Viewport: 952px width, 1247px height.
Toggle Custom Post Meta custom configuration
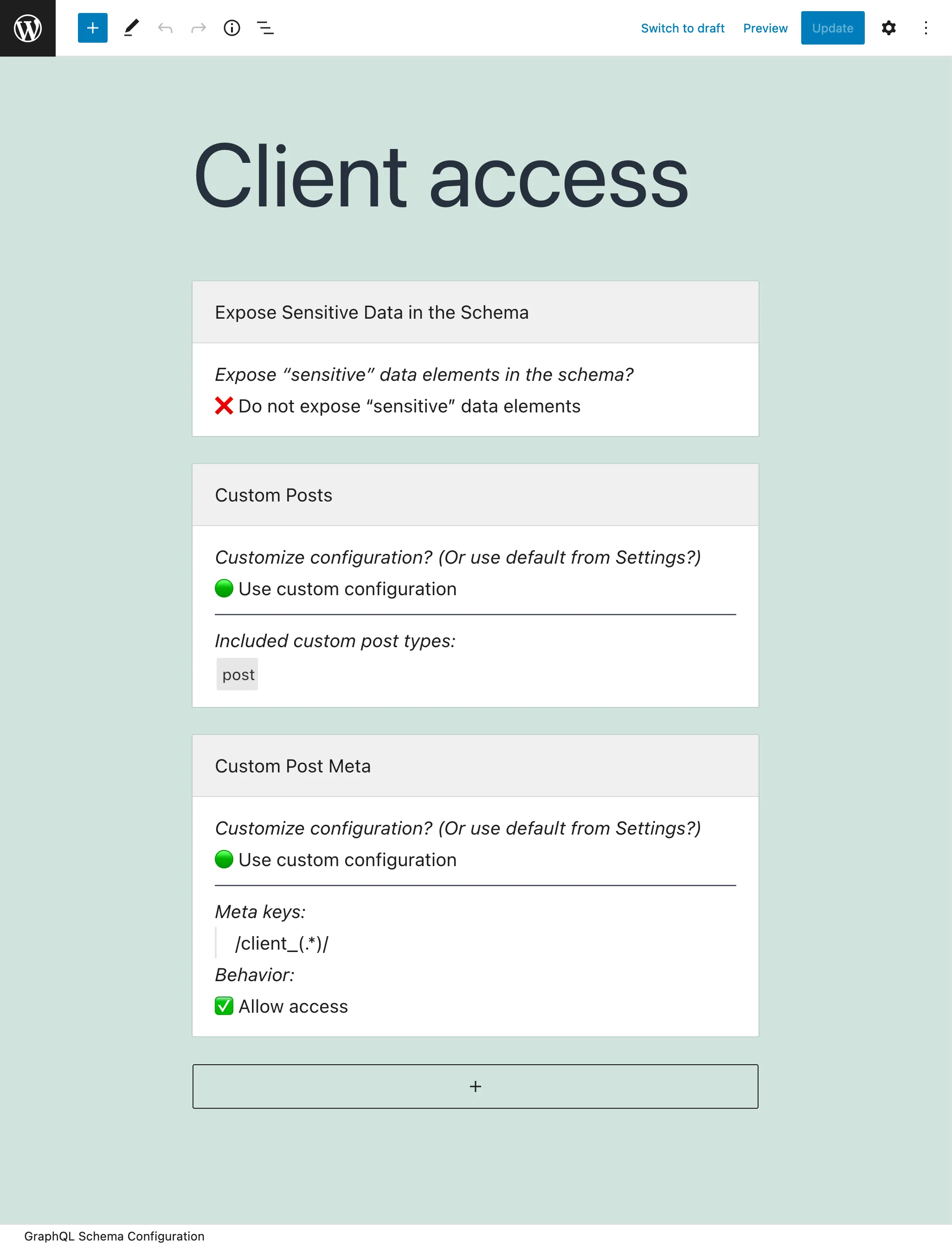(x=224, y=860)
